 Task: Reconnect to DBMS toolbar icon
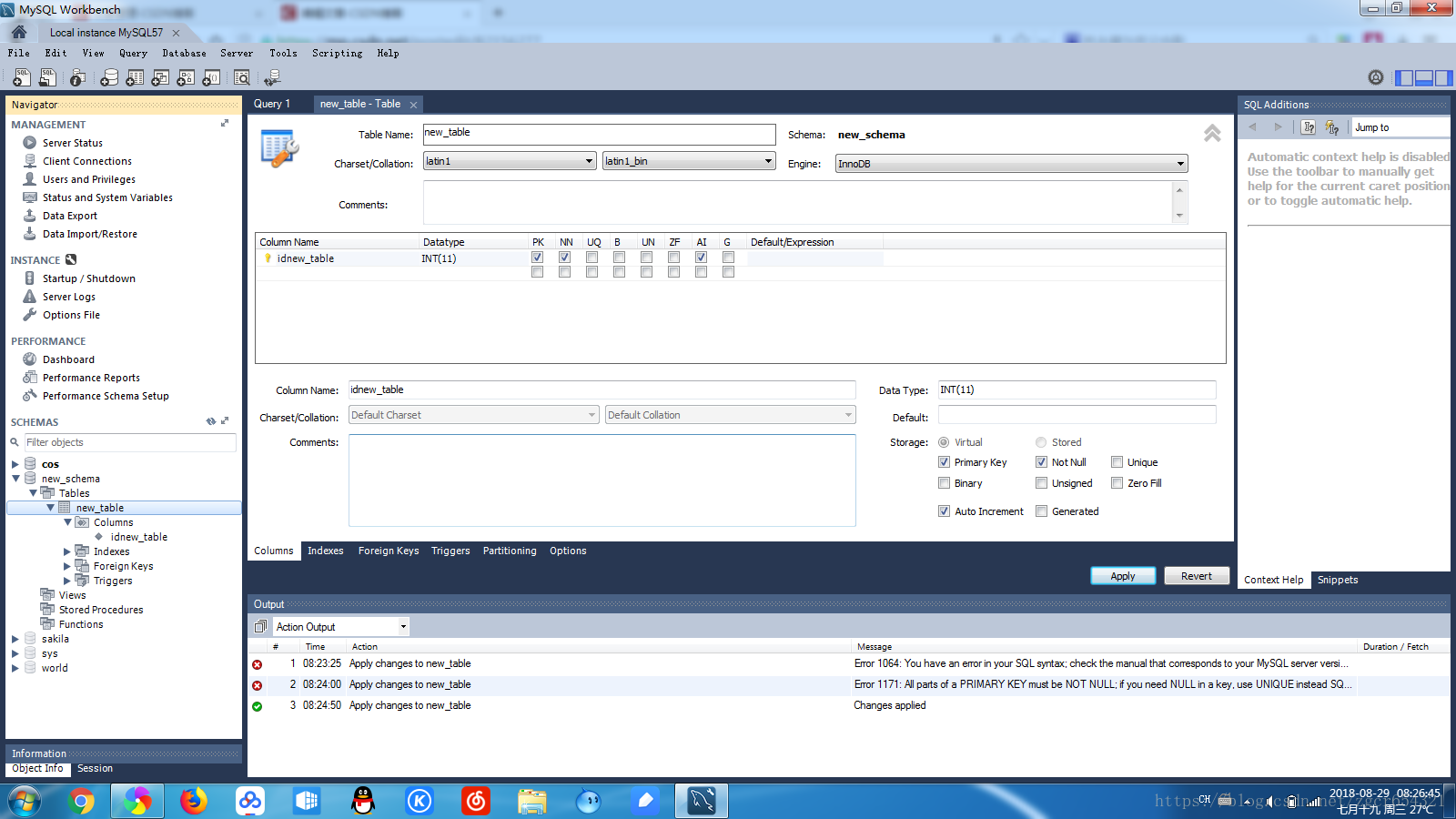coord(272,78)
